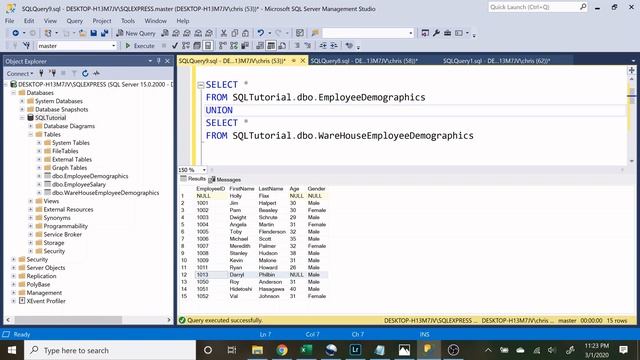
Task: Click the wrench Properties icon
Action: (x=436, y=33)
